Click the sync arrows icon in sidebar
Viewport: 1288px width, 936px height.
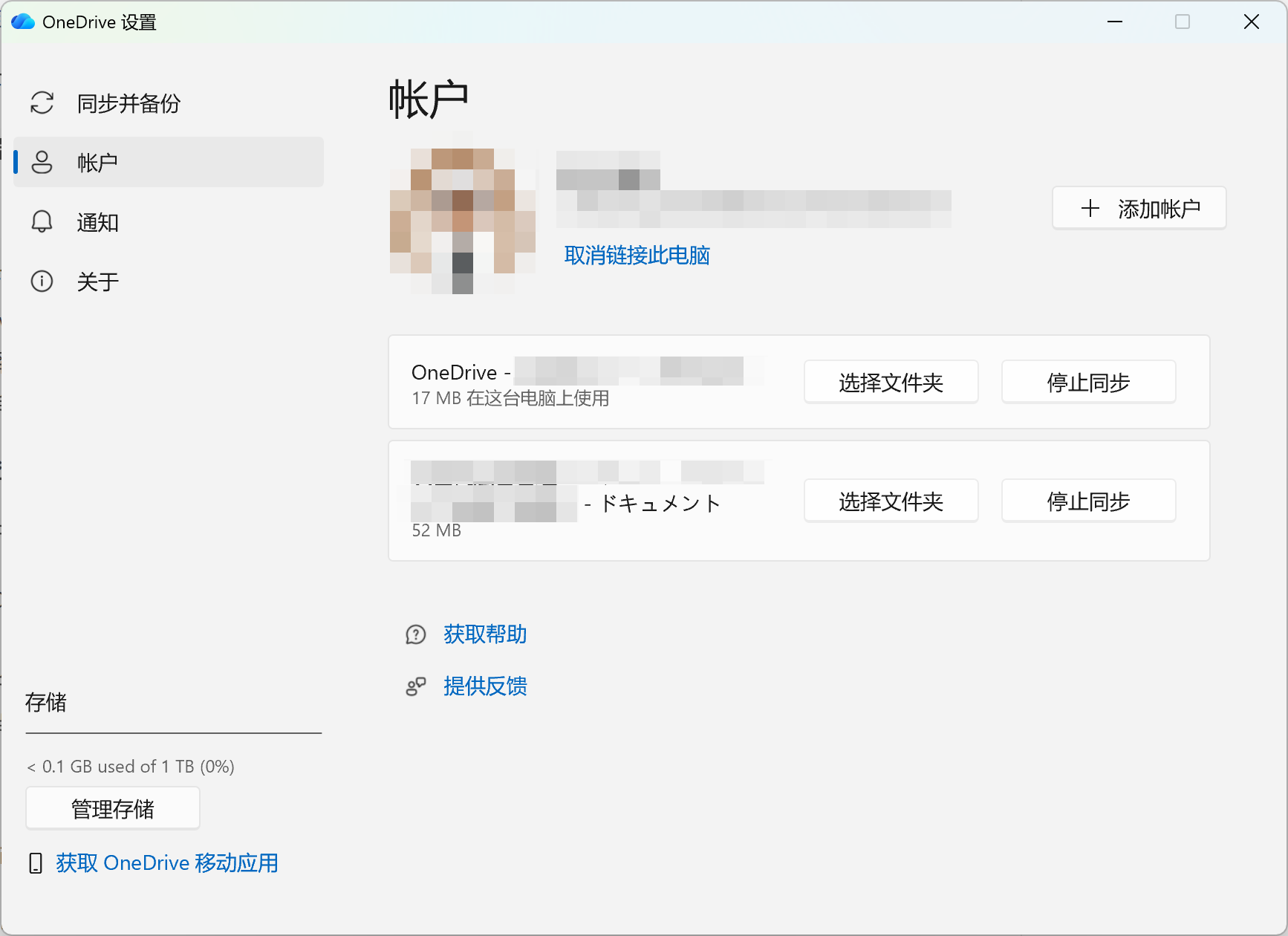click(42, 103)
